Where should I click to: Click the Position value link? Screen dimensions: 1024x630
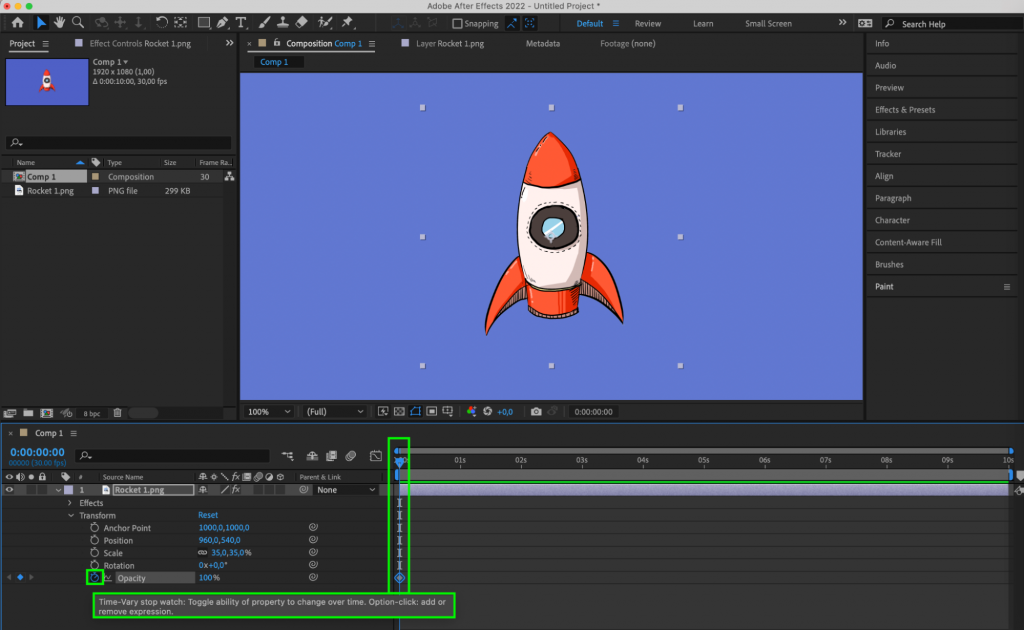pyautogui.click(x=218, y=540)
